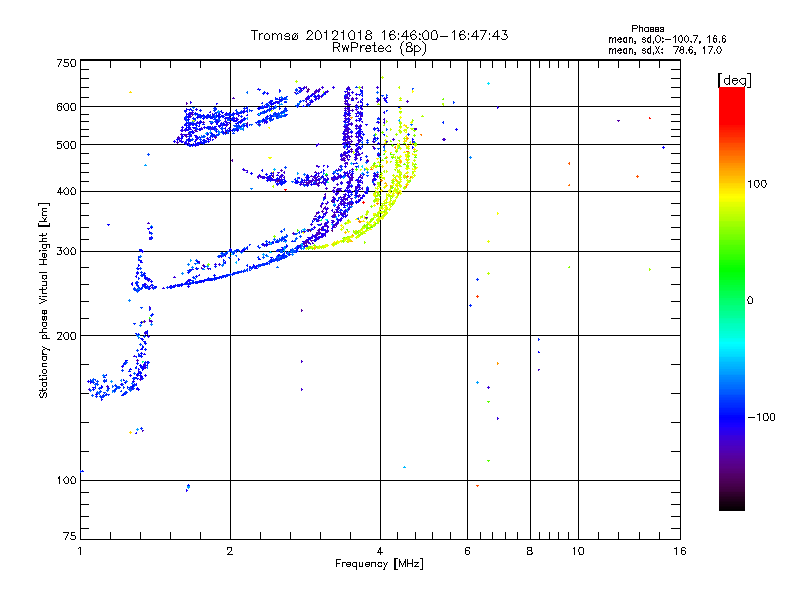Click the '300' height axis label
Screen dimensions: 800x600
[x=66, y=252]
